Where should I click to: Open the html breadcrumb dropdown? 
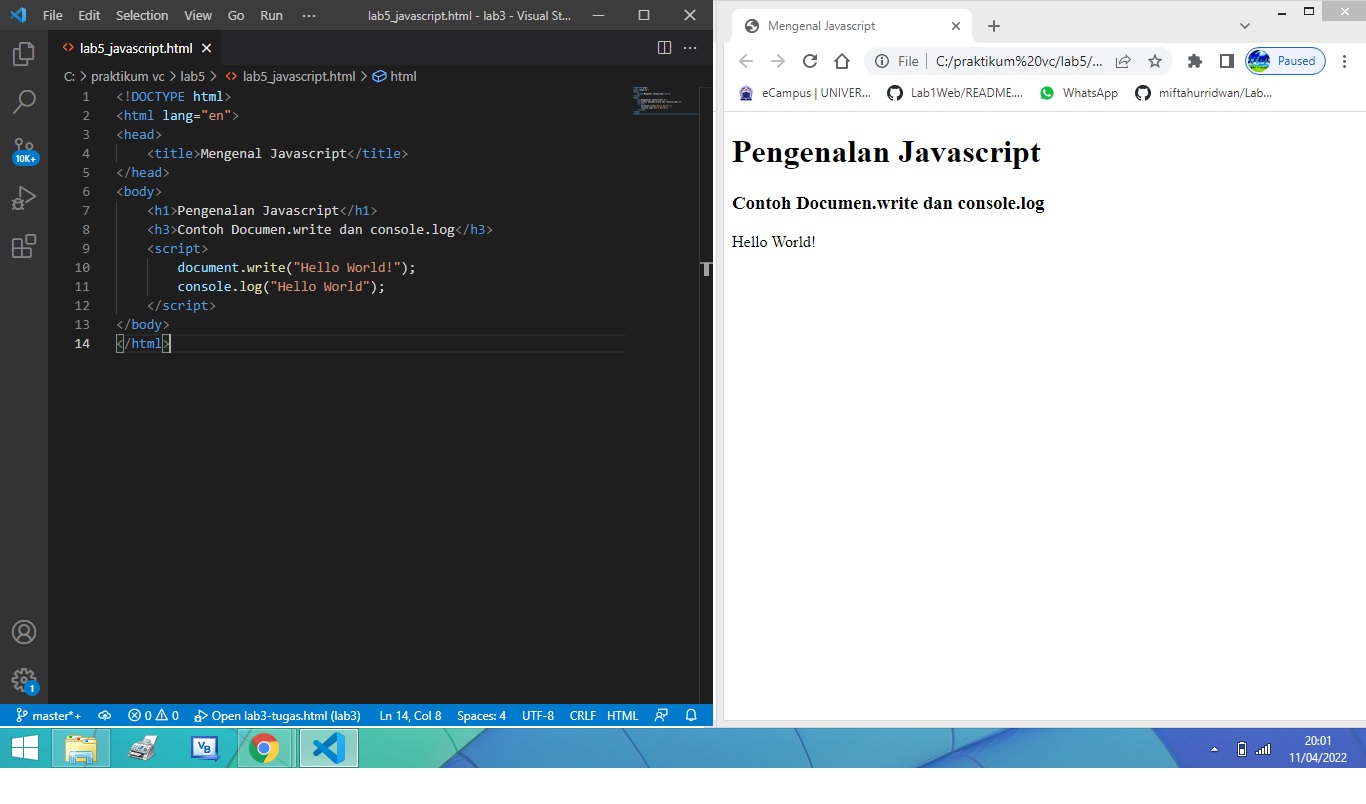tap(400, 76)
